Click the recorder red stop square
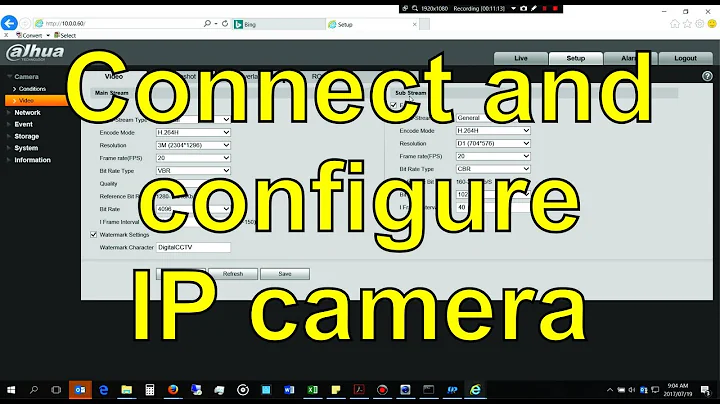 pos(555,8)
